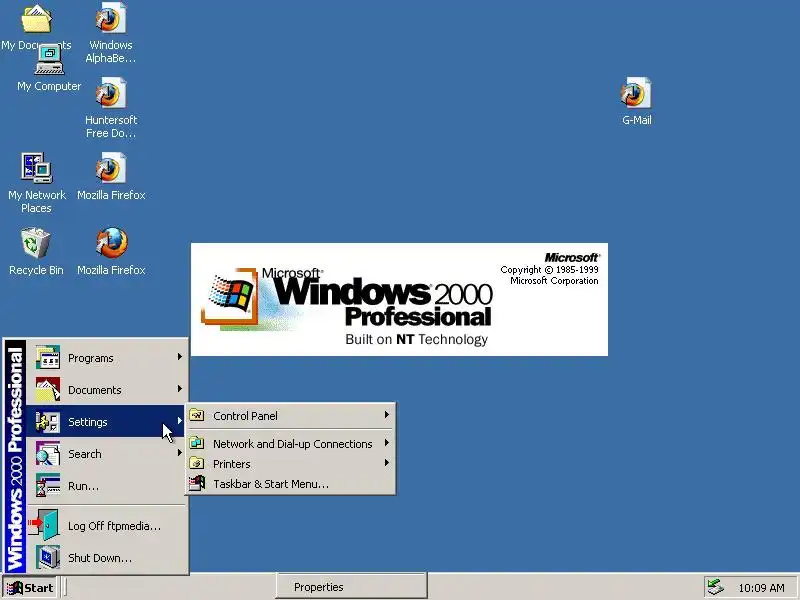The height and width of the screenshot is (600, 800).
Task: Click the Programs icon in Start menu
Action: pos(47,357)
